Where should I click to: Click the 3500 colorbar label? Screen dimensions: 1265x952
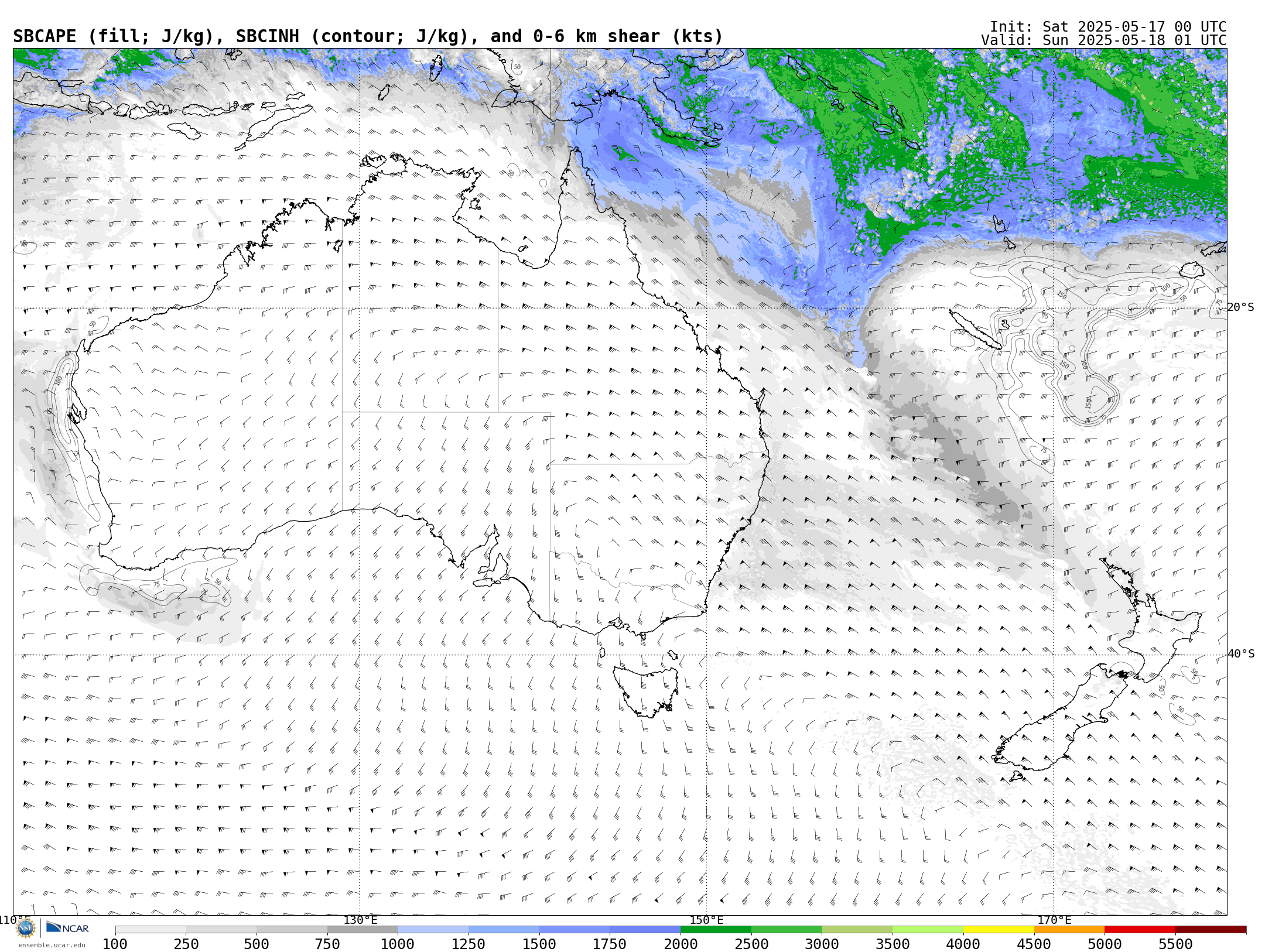point(893,944)
